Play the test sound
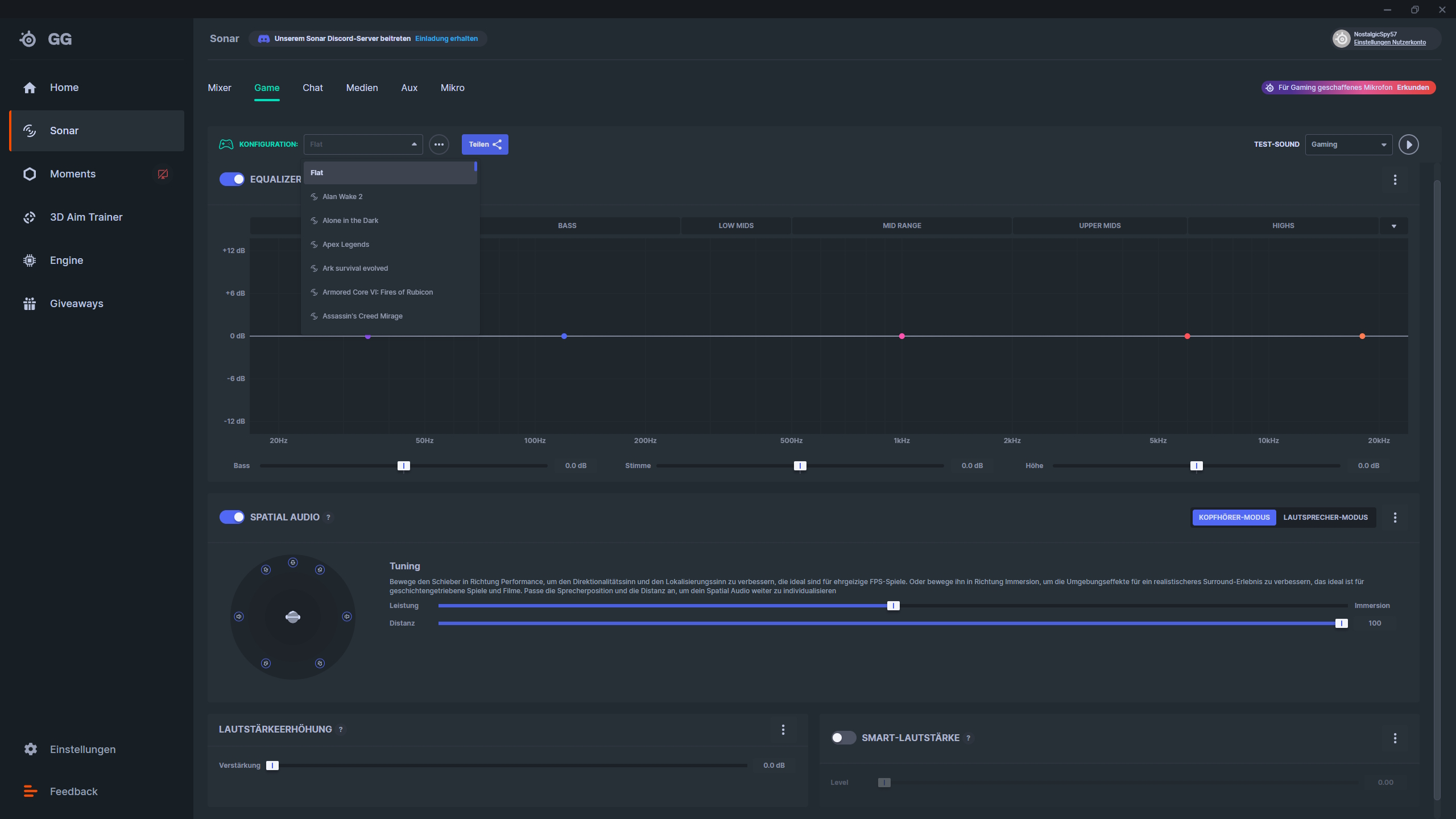This screenshot has width=1456, height=819. 1408,144
